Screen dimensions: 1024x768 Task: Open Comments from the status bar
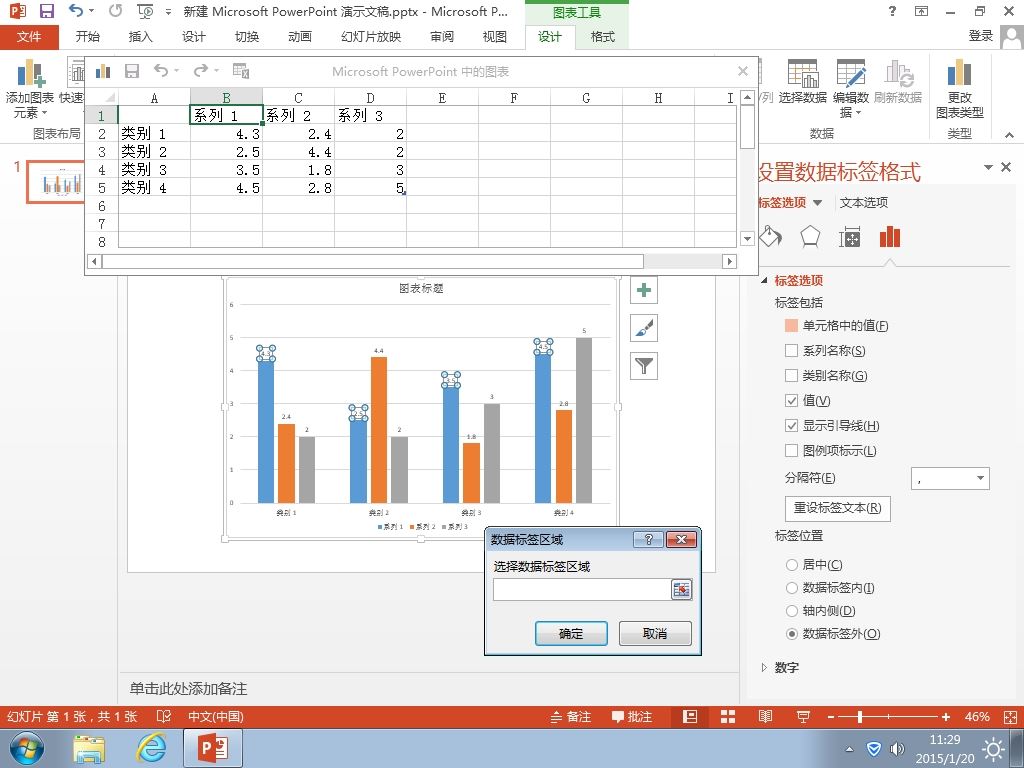pos(632,717)
